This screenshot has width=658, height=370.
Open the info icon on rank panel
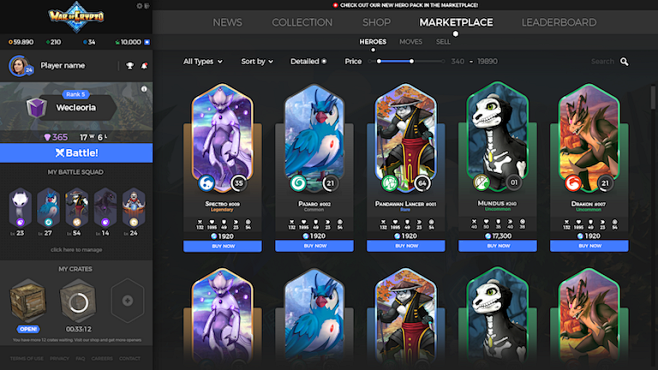point(144,89)
